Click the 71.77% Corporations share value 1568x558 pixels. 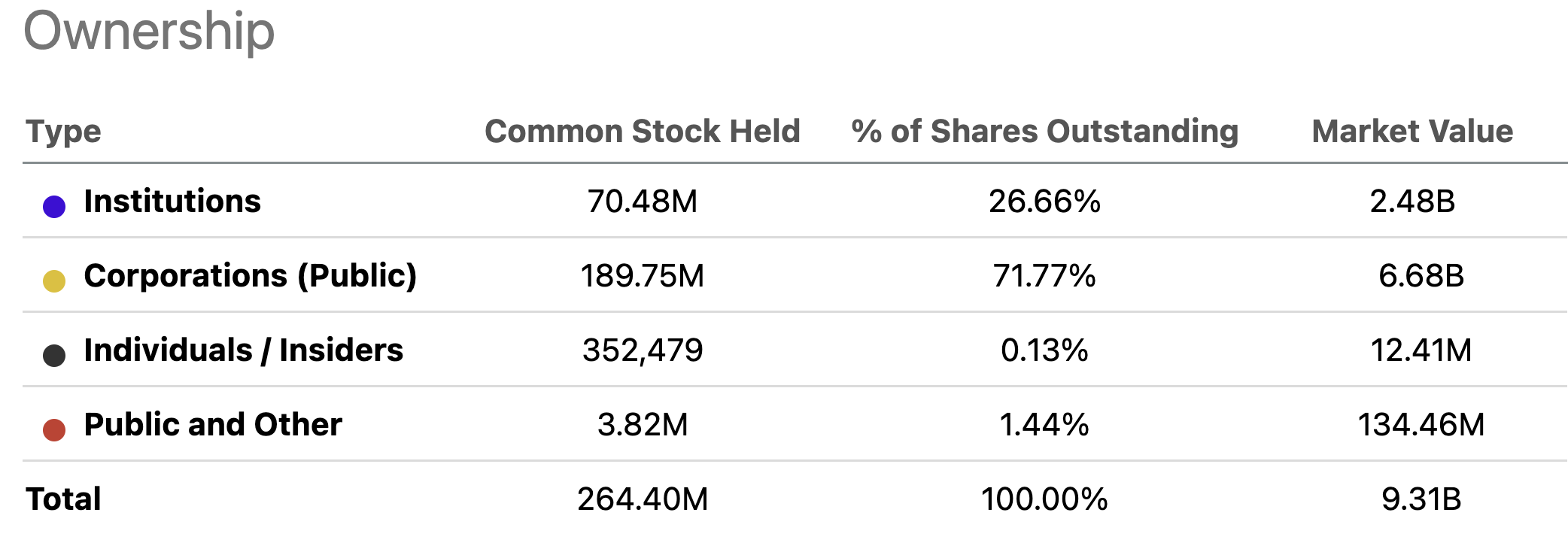click(x=1044, y=276)
